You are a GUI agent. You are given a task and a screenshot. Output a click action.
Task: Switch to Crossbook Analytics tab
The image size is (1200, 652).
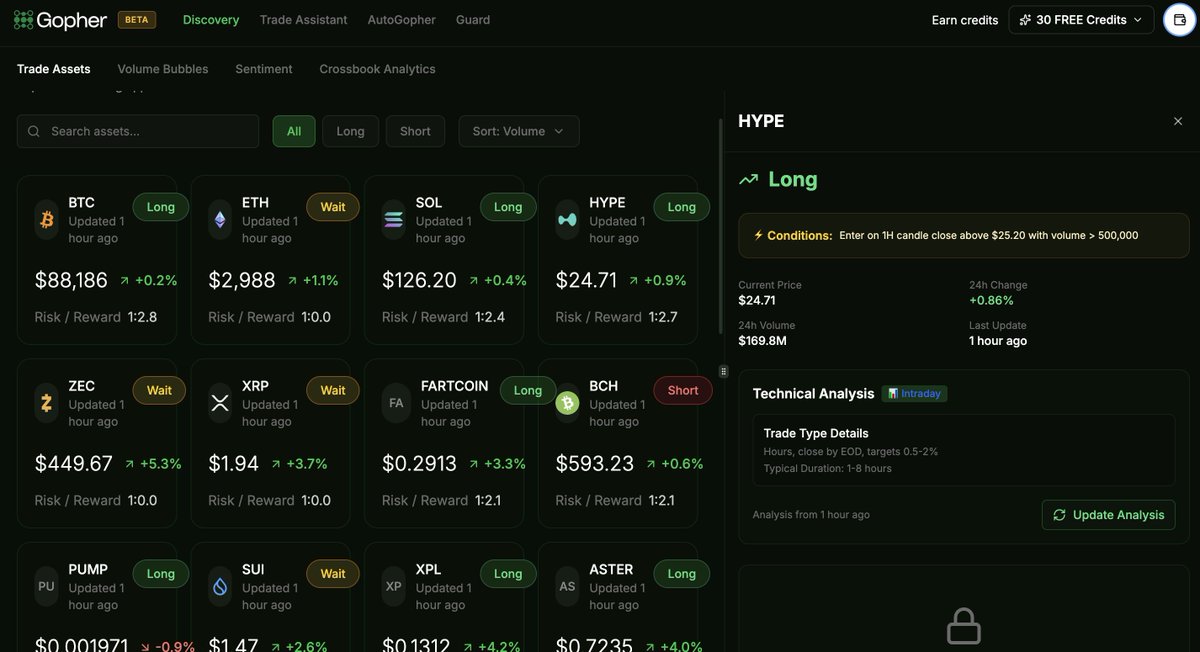[377, 69]
